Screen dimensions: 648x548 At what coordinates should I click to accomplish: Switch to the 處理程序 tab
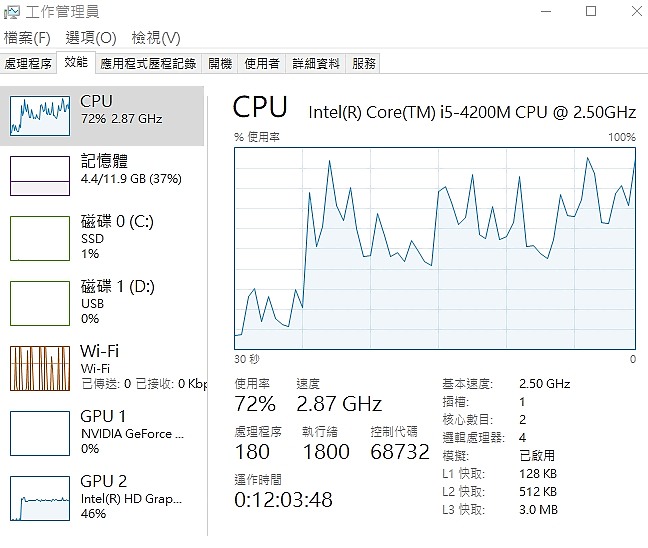click(x=28, y=63)
